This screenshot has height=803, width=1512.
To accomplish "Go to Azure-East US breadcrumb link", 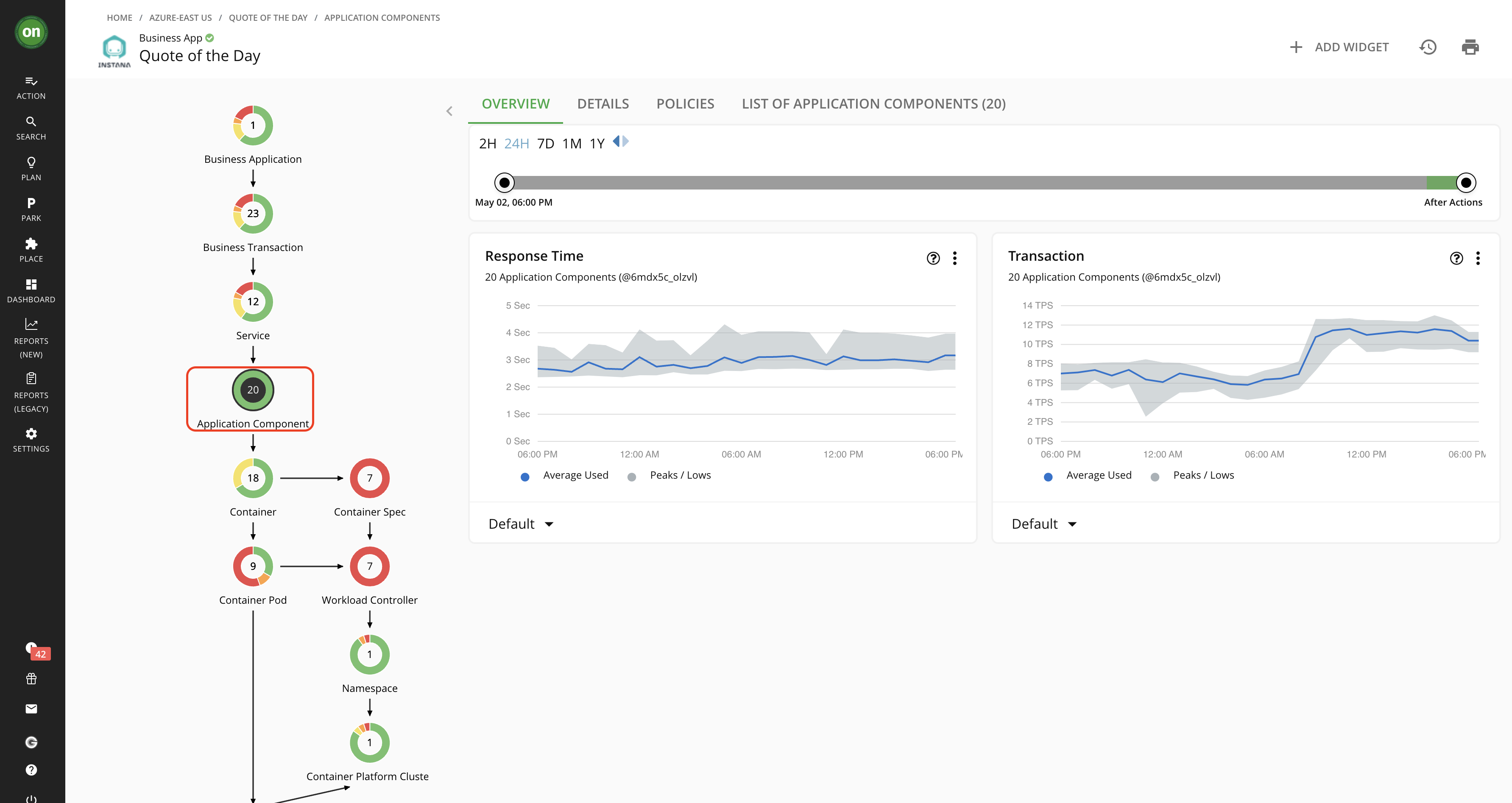I will 180,18.
